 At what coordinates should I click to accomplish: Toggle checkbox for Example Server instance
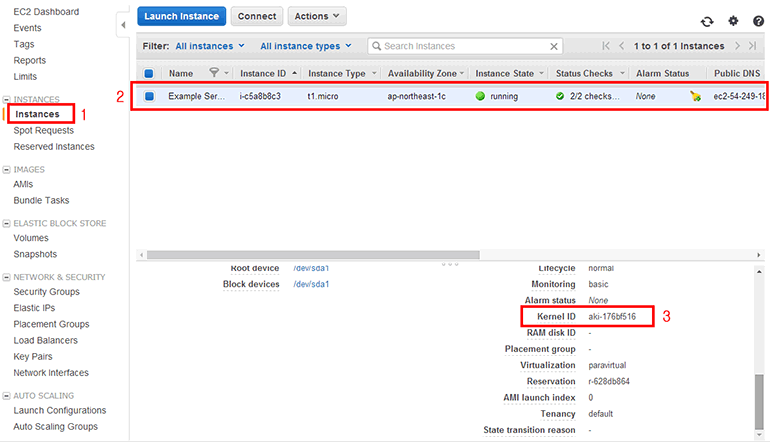pyautogui.click(x=149, y=96)
